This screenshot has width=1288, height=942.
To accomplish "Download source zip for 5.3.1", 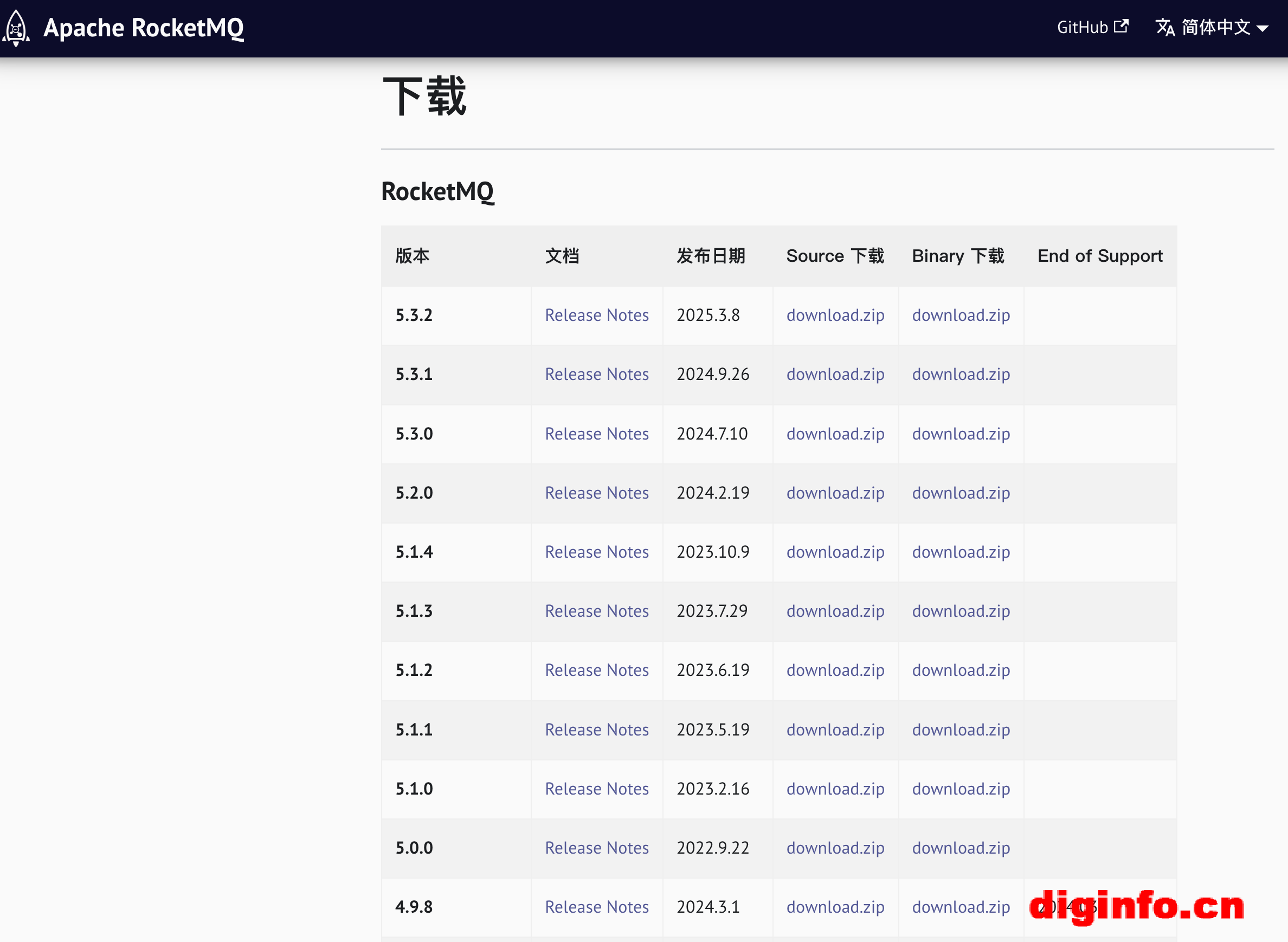I will coord(835,375).
